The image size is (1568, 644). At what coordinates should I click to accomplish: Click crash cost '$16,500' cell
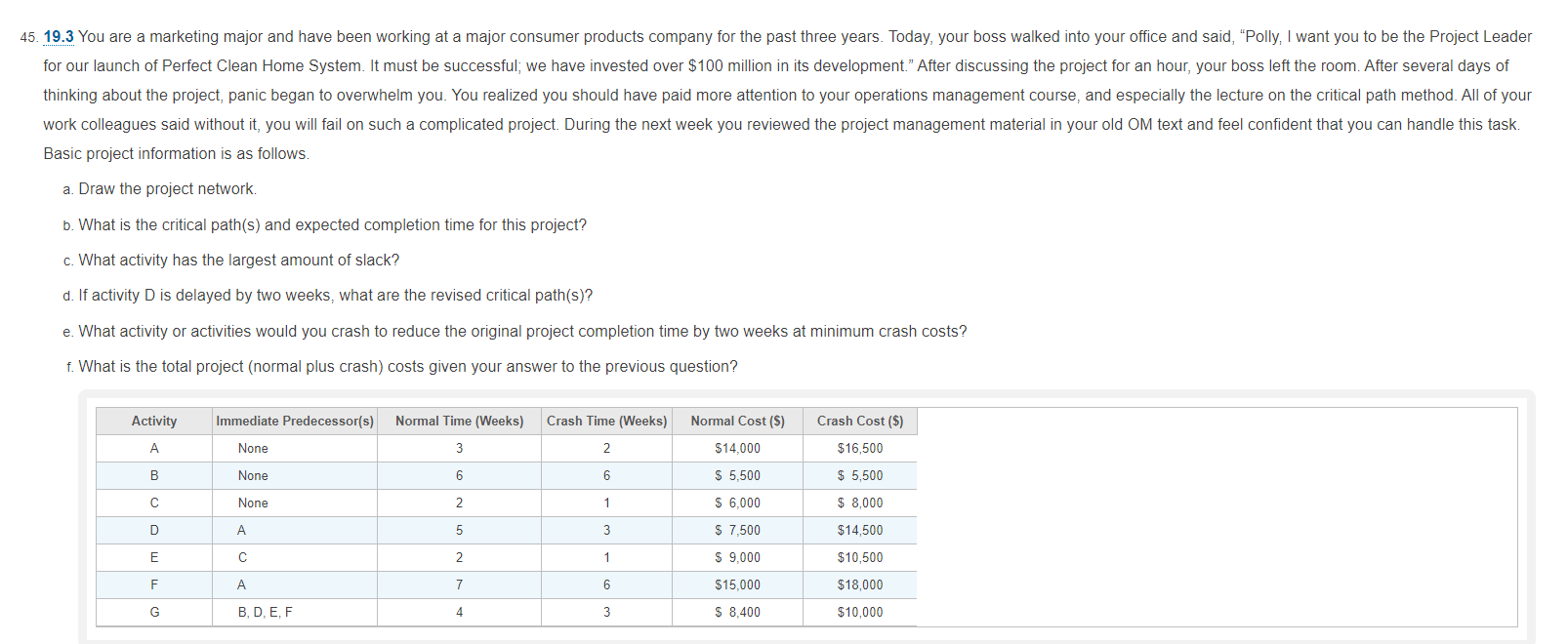pos(860,449)
